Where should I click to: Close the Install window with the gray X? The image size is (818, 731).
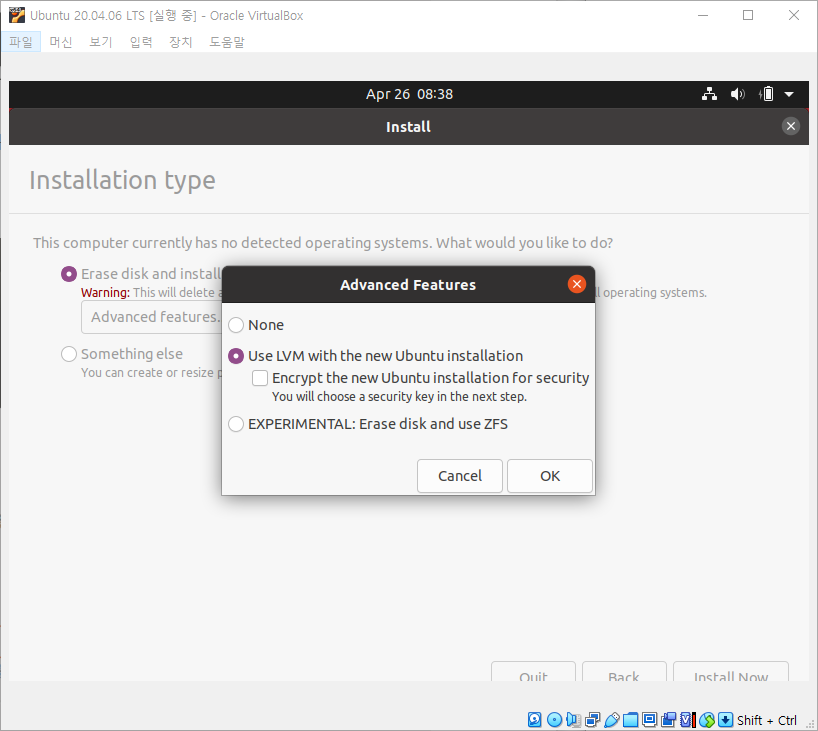[791, 126]
